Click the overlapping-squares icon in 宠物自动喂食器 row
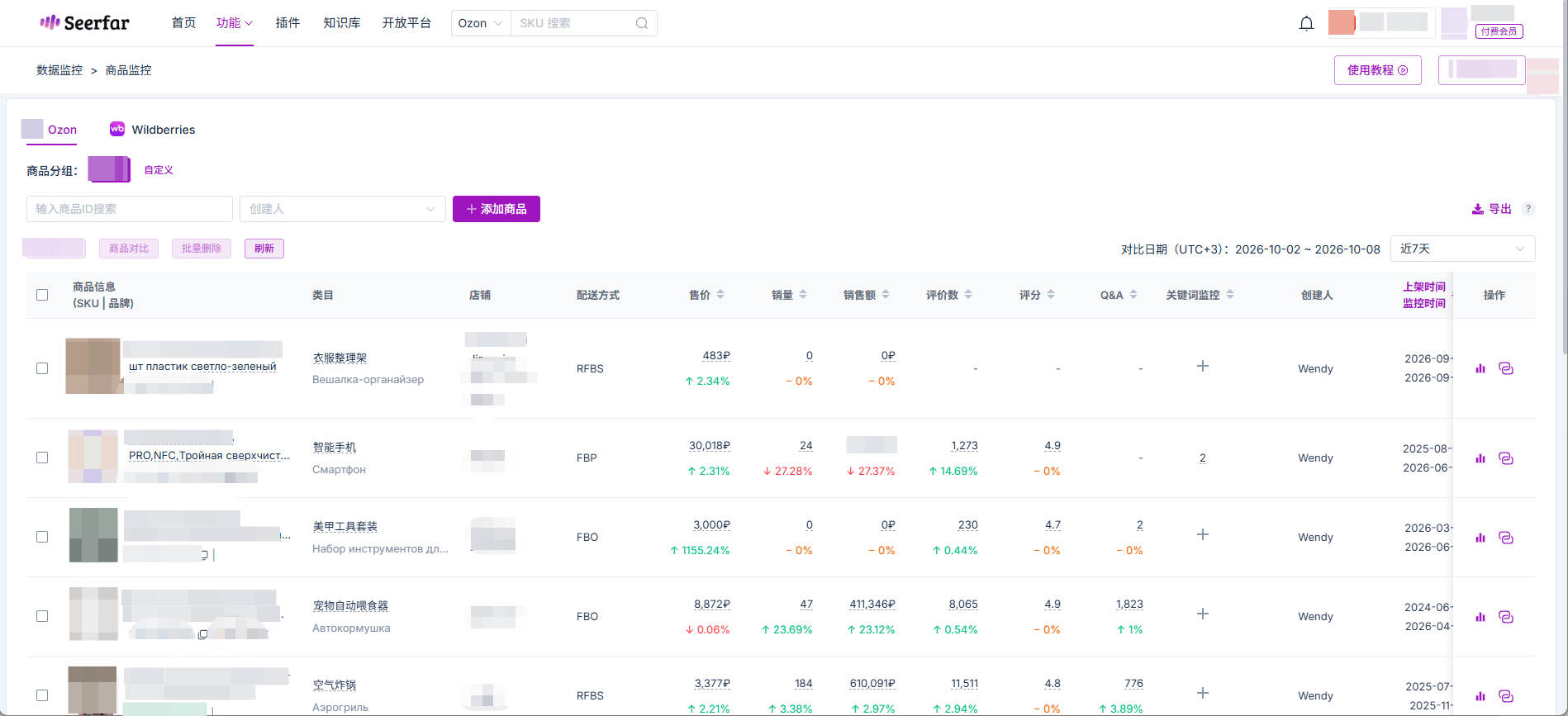 1506,617
